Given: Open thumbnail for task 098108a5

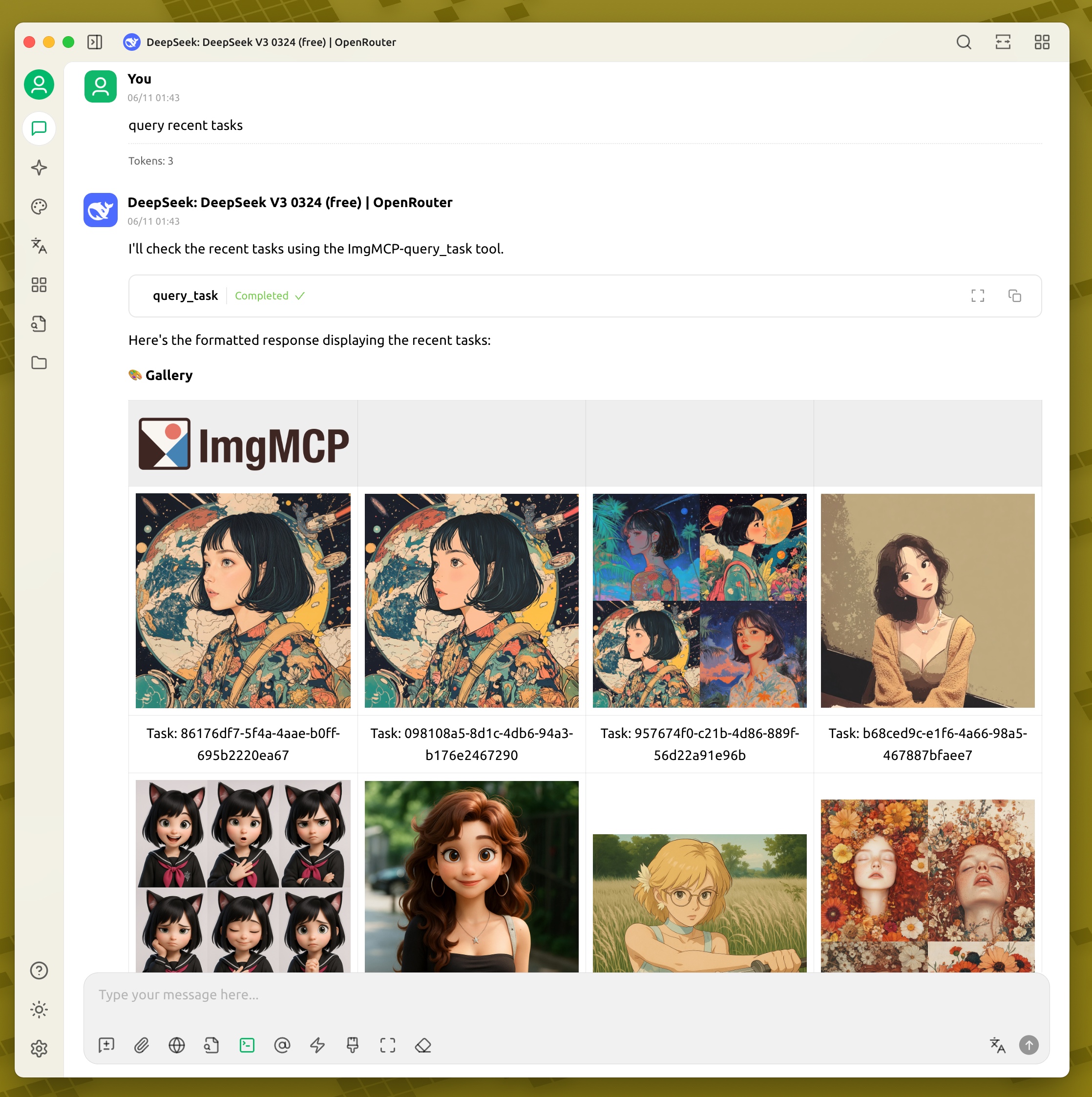Looking at the screenshot, I should click(471, 601).
